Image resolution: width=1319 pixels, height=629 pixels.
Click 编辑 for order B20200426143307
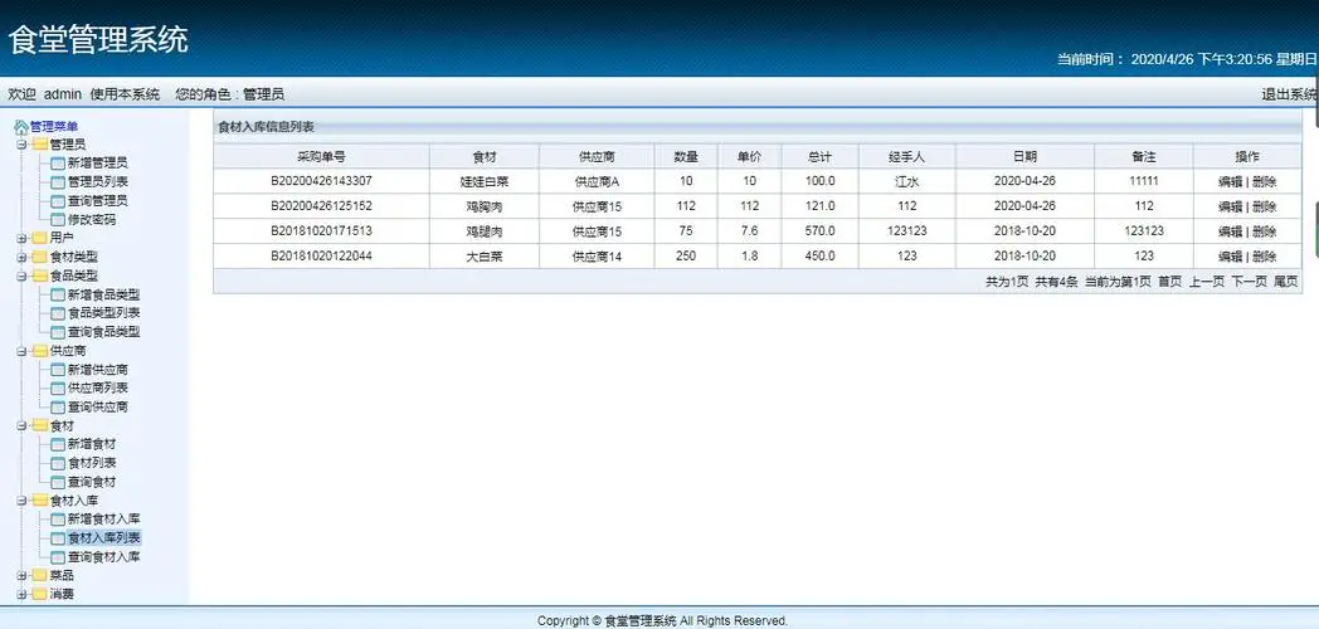(x=1230, y=182)
